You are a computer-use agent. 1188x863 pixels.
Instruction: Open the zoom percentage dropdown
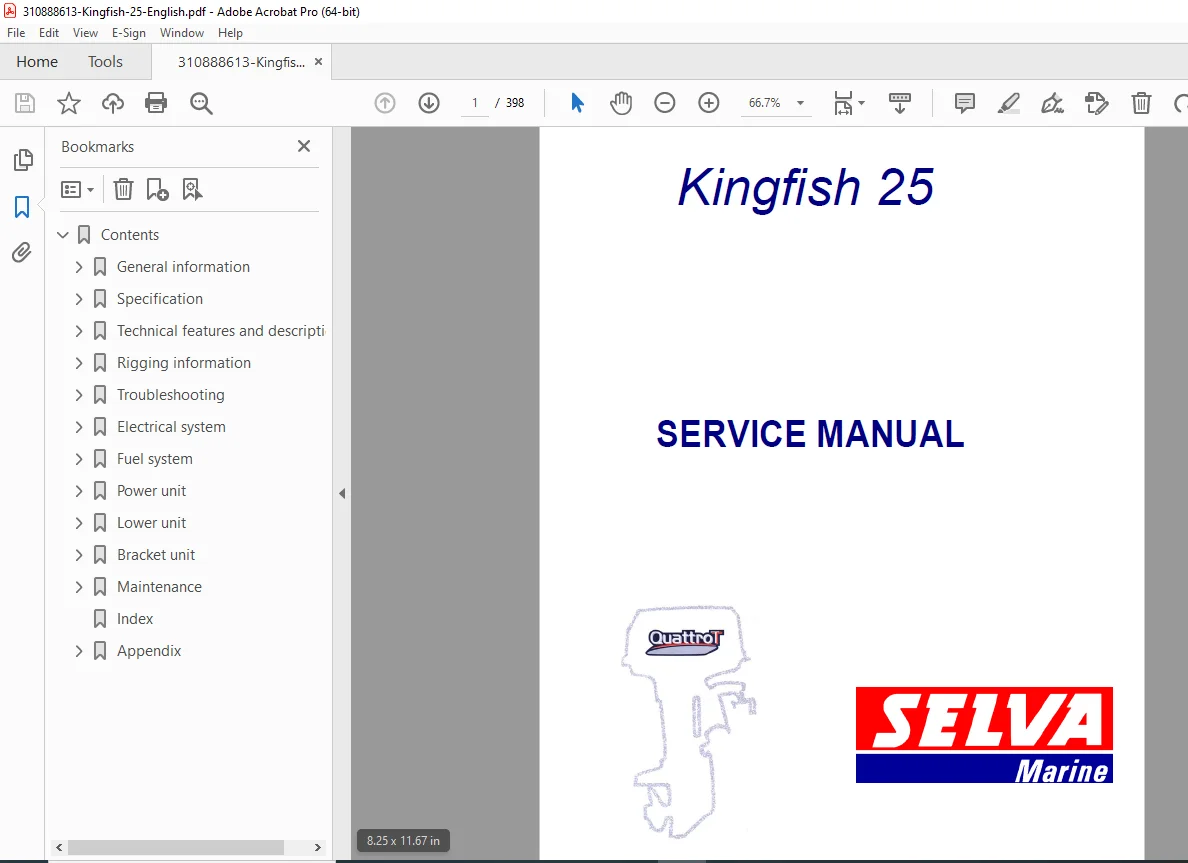800,103
